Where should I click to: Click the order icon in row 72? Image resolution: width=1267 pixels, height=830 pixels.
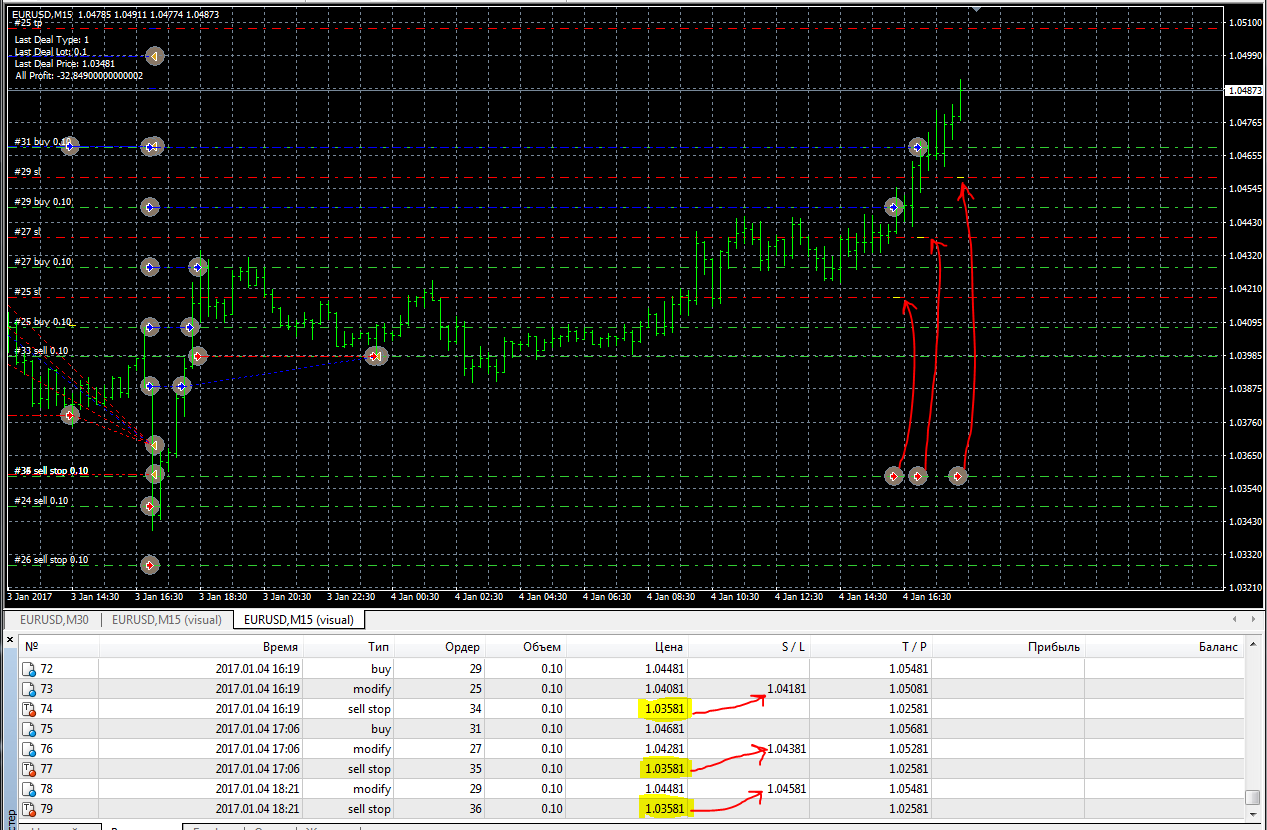pyautogui.click(x=29, y=669)
